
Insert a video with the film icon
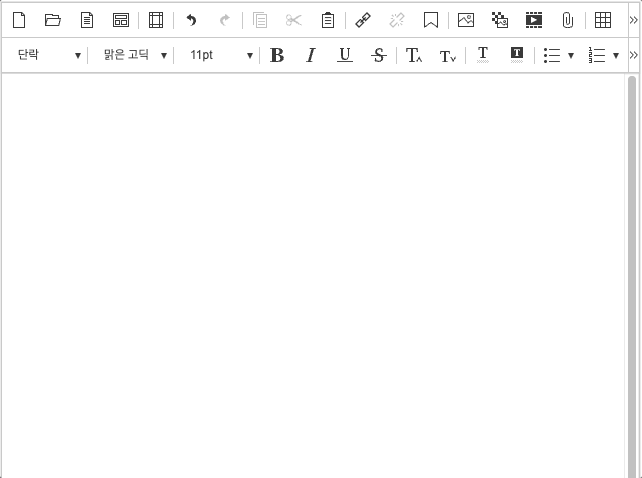click(534, 20)
